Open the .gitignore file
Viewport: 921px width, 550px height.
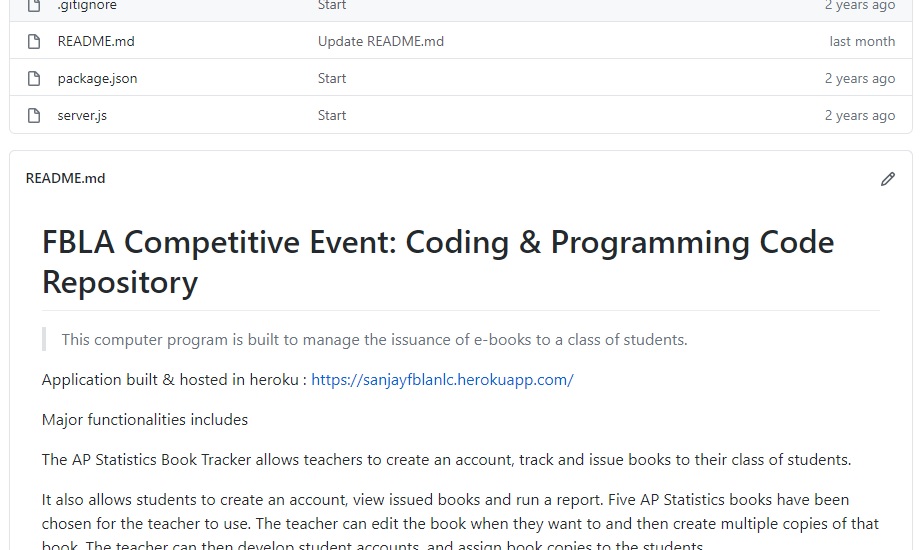(x=87, y=5)
